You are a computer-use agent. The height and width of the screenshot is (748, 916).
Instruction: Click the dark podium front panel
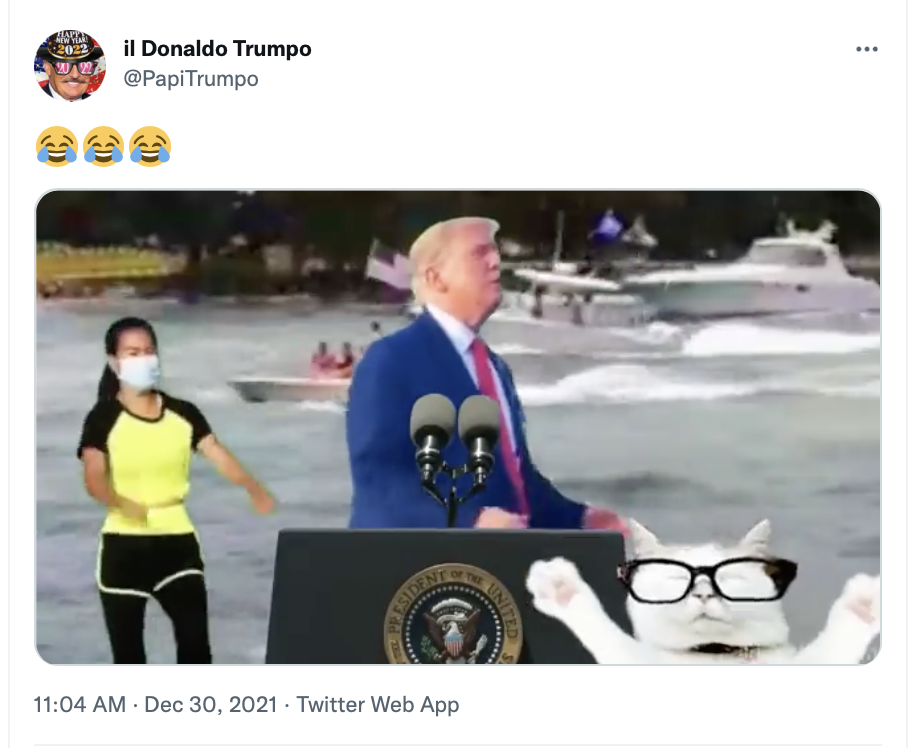(447, 597)
